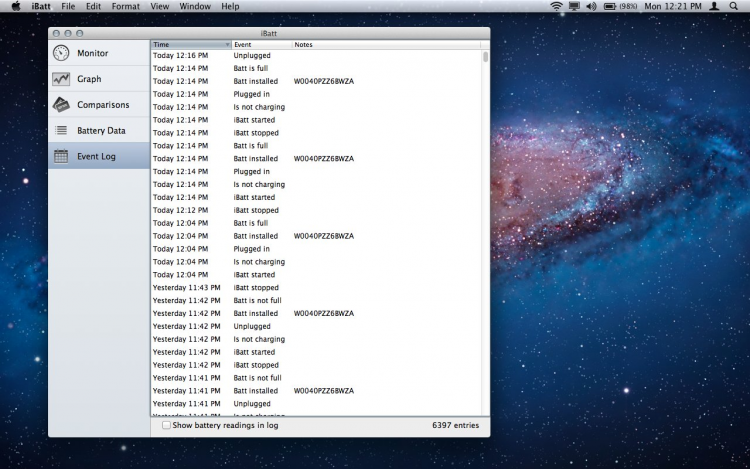
Task: Click the event log vertical scrollbar thumb
Action: click(485, 57)
